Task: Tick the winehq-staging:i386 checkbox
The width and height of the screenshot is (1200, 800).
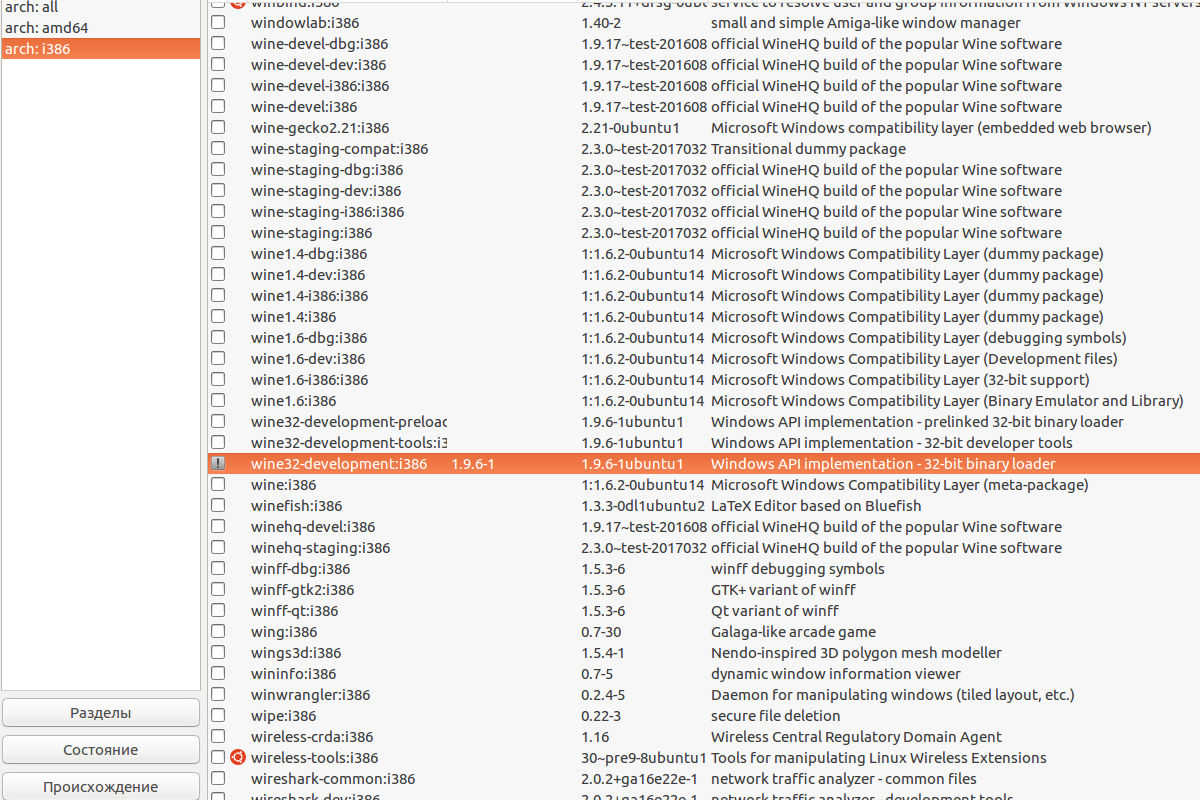Action: (x=218, y=547)
